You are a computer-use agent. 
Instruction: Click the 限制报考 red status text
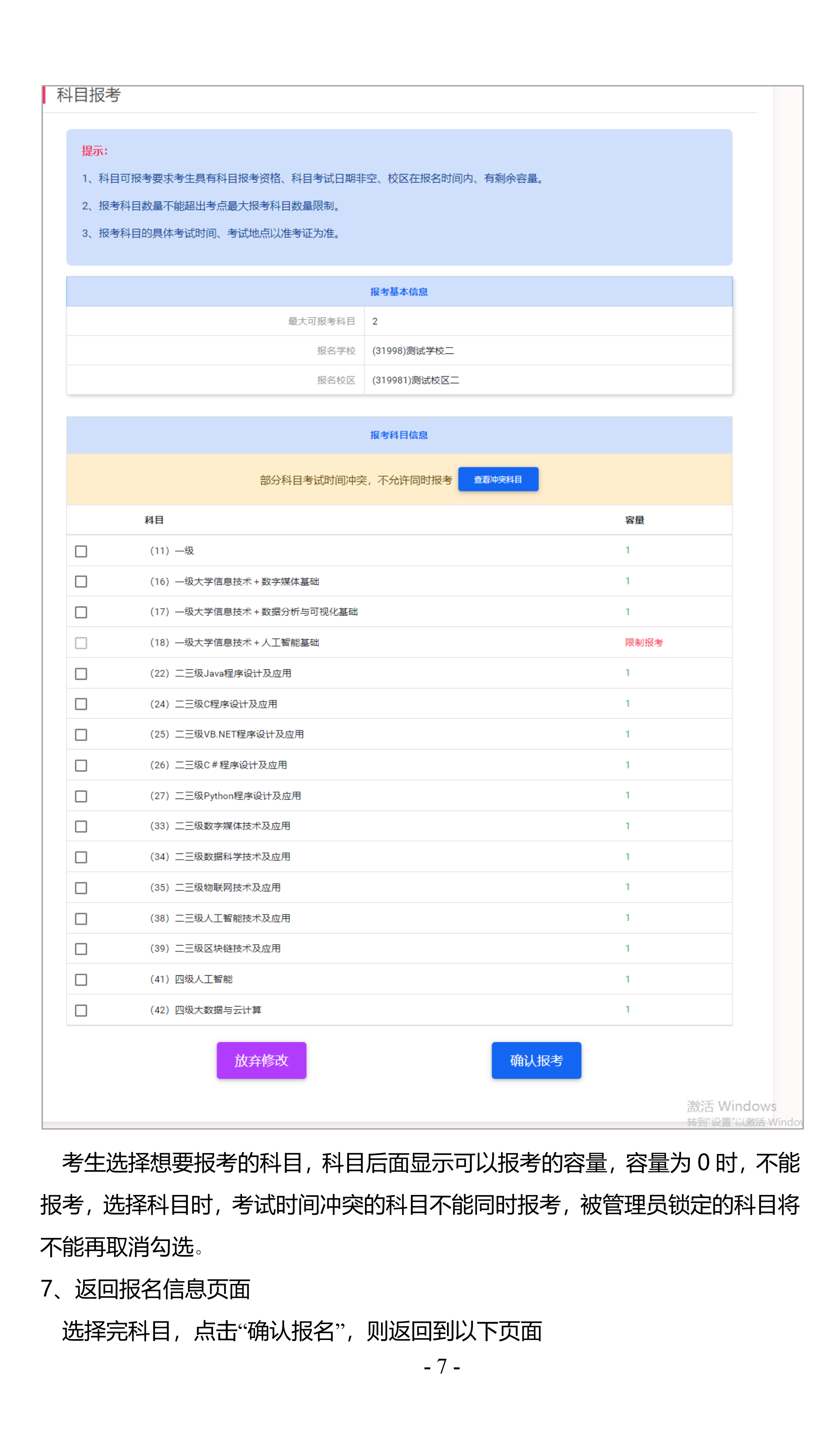tap(643, 643)
